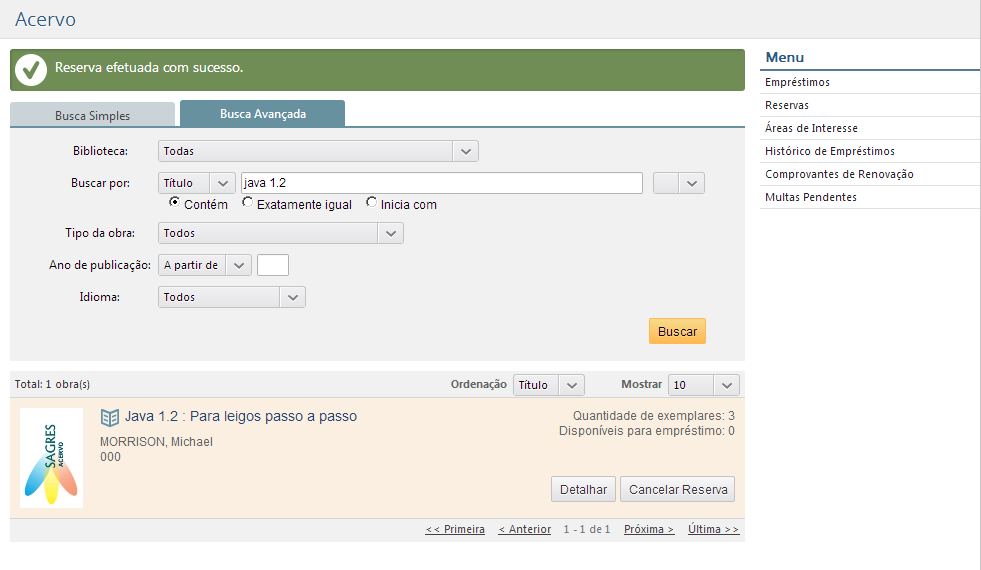981x570 pixels.
Task: Go to the Próxima page link
Action: click(649, 529)
